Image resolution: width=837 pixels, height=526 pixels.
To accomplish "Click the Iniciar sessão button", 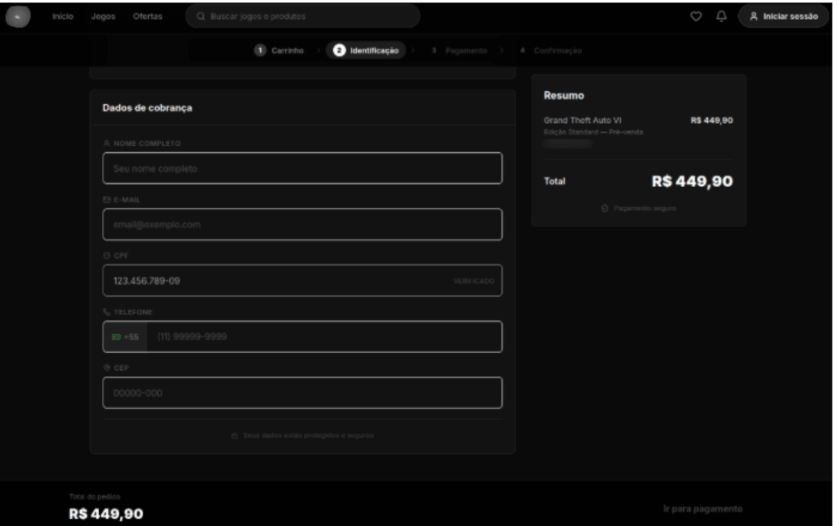I will tap(784, 17).
